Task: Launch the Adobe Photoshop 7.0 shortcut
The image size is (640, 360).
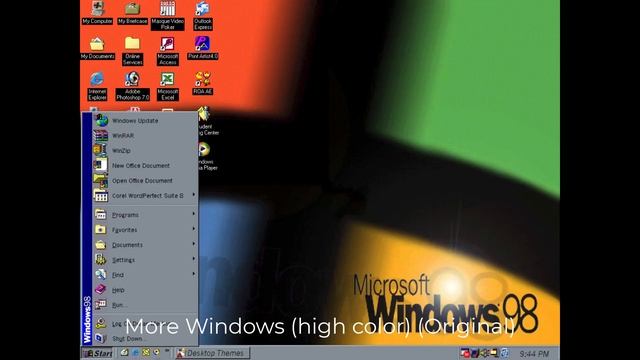Action: point(133,87)
